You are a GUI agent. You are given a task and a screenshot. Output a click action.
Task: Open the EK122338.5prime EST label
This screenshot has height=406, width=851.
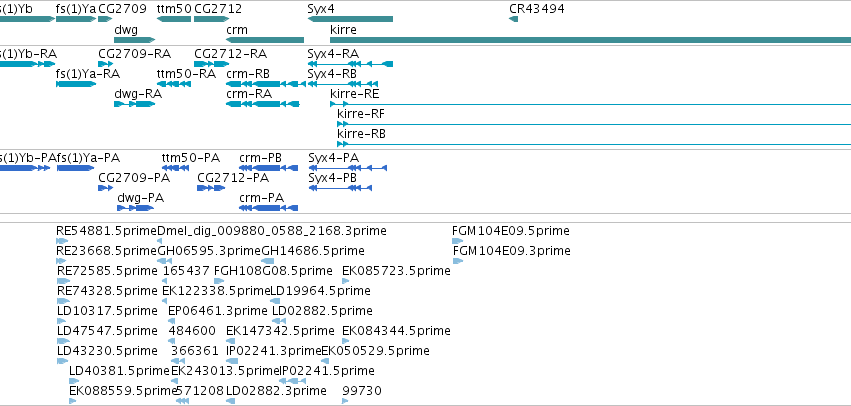tap(217, 291)
